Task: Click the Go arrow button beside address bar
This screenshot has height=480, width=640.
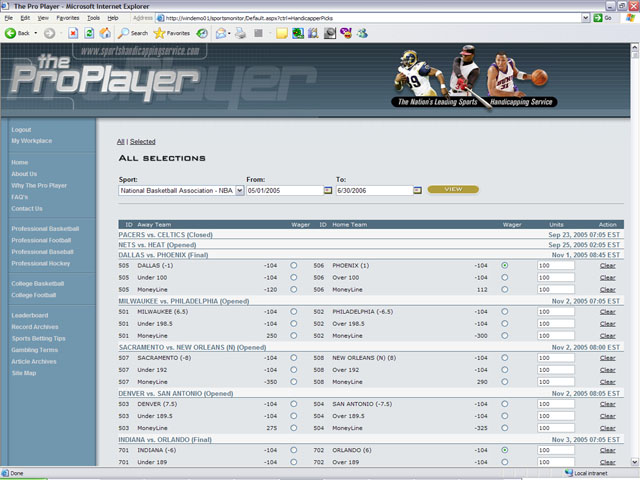Action: (598, 18)
